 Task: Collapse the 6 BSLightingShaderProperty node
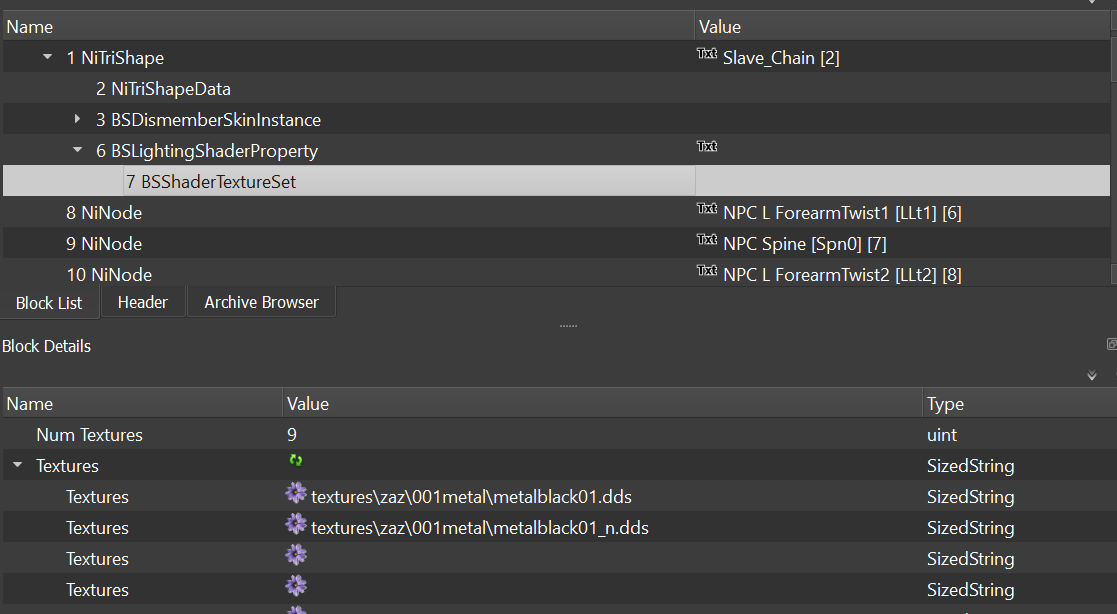tap(78, 150)
